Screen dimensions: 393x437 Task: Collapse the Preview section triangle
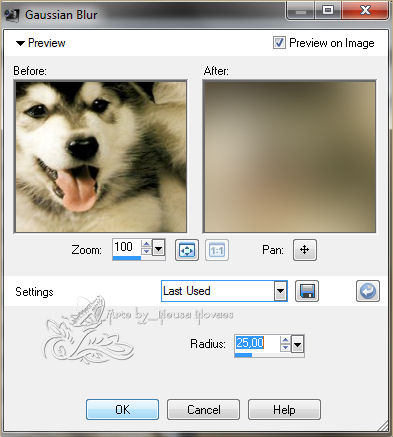coord(20,43)
